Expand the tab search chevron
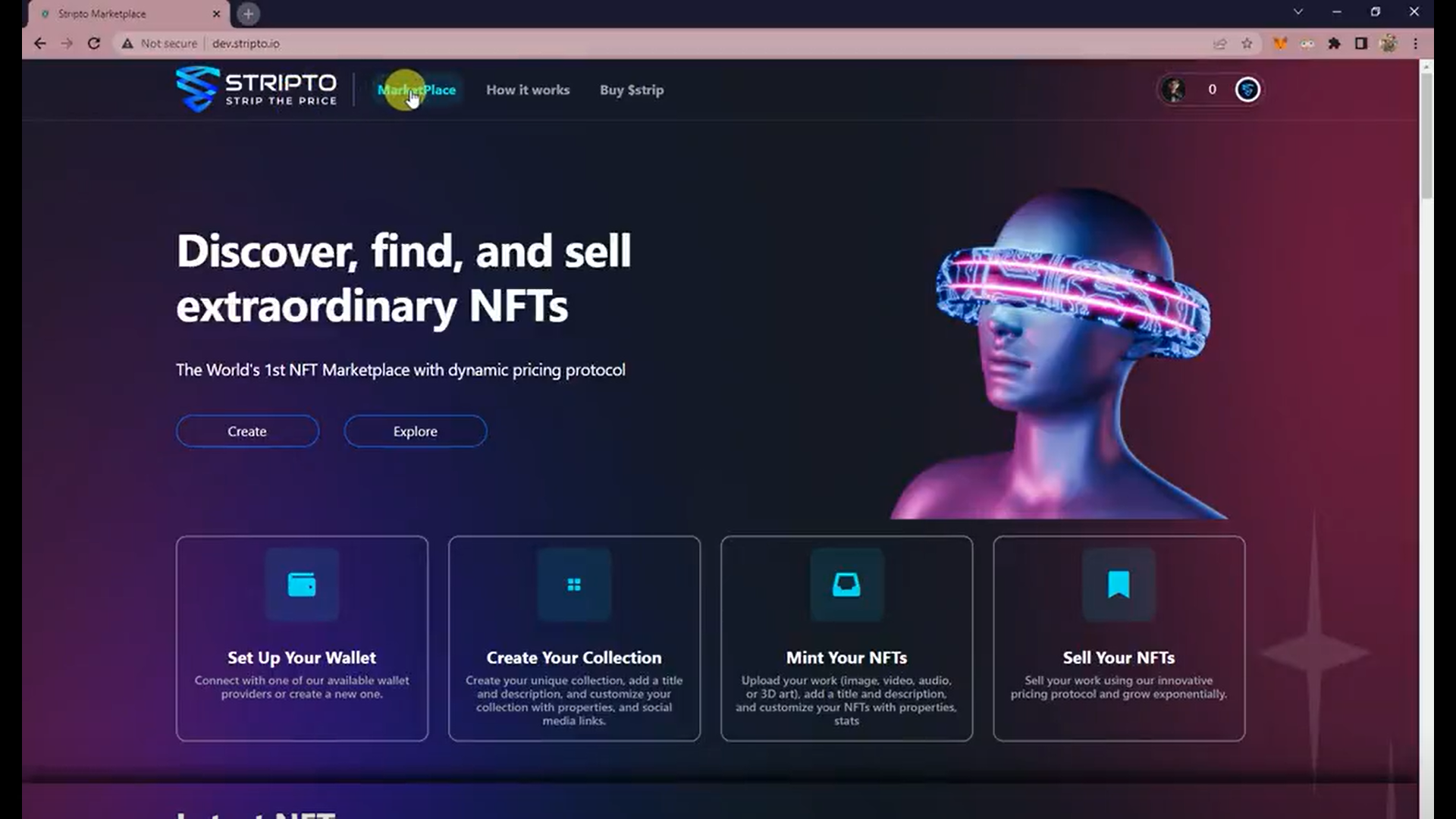The width and height of the screenshot is (1456, 819). coord(1298,12)
